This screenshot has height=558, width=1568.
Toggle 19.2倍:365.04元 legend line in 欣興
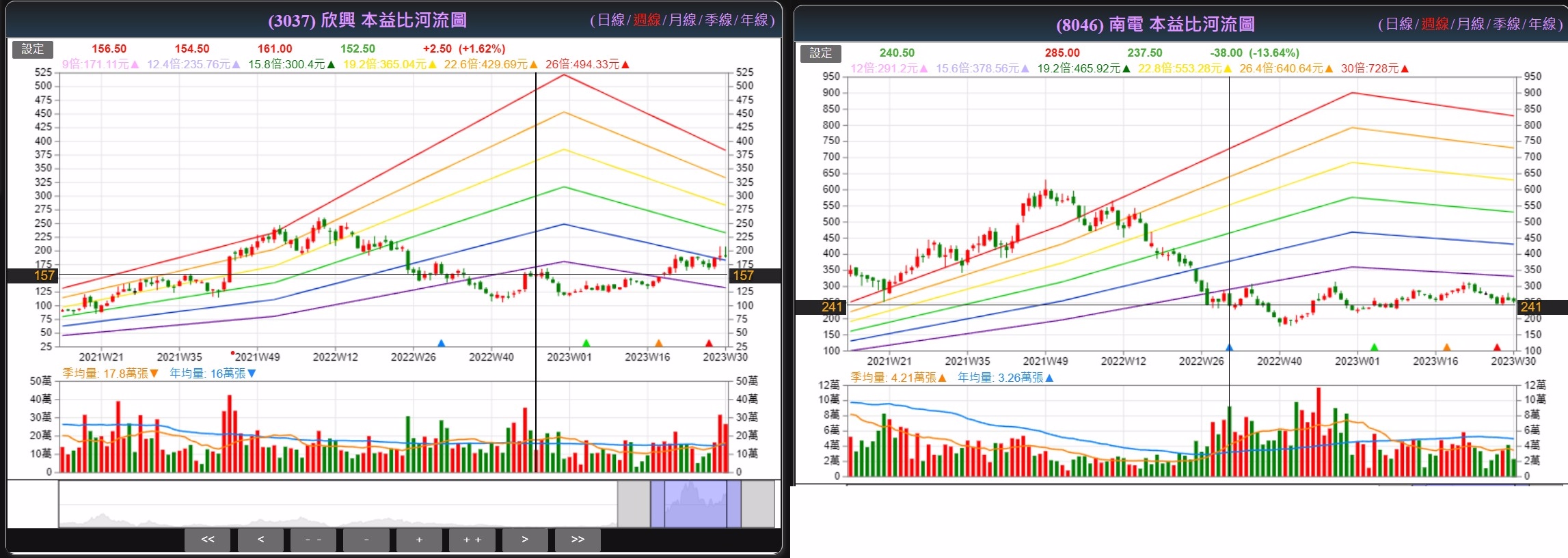tap(390, 64)
